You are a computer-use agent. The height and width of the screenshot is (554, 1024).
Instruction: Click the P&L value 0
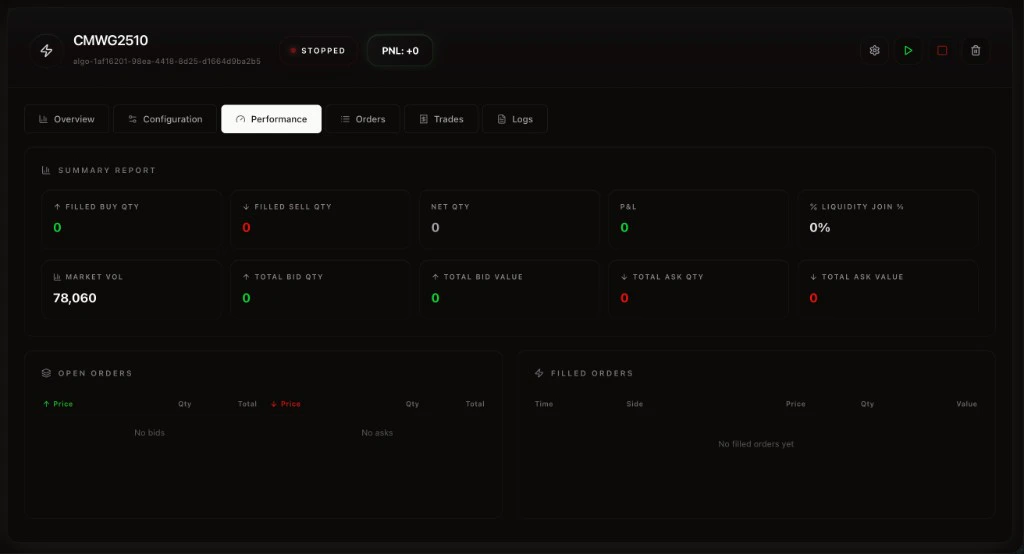click(624, 227)
